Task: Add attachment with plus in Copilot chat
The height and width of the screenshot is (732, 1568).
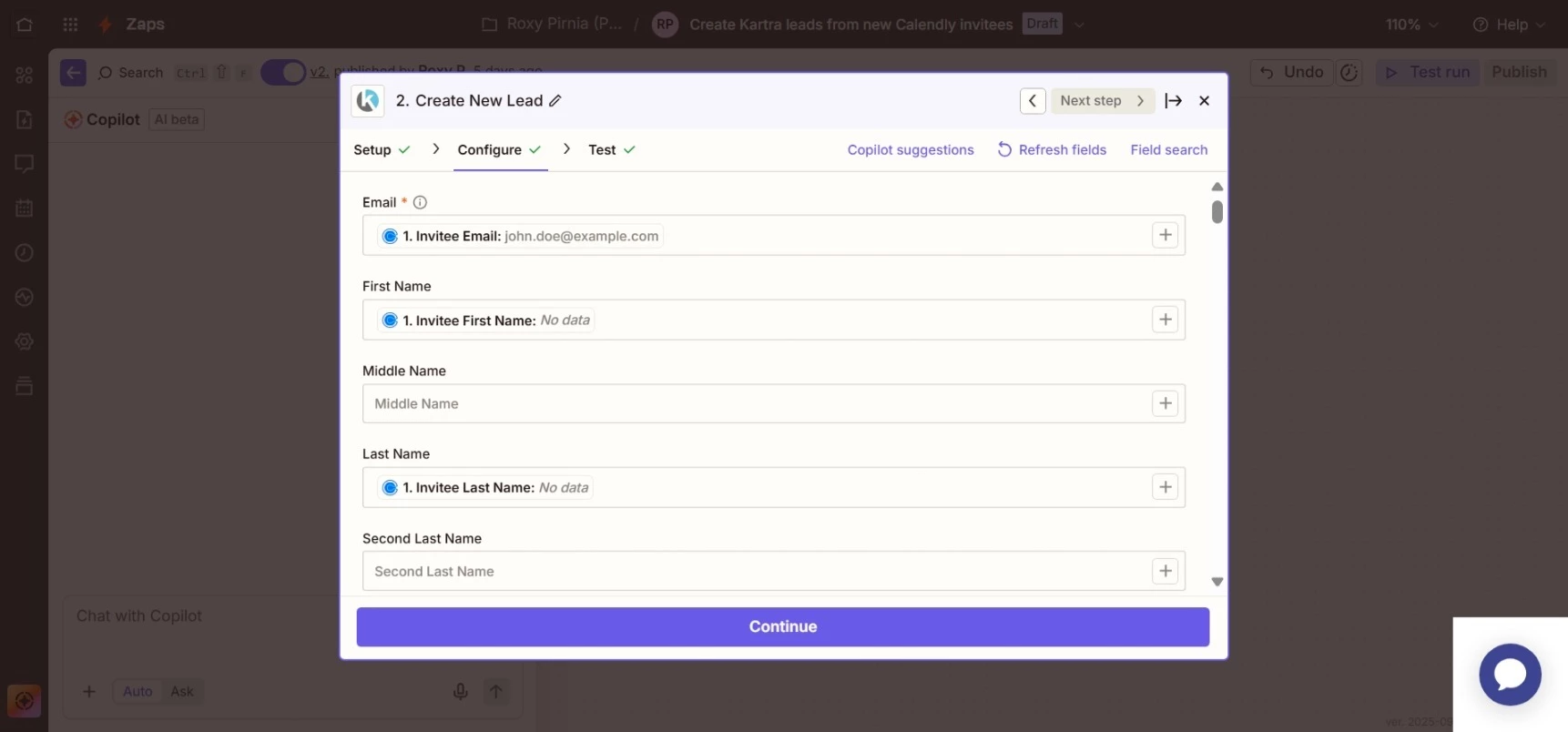Action: pos(89,691)
